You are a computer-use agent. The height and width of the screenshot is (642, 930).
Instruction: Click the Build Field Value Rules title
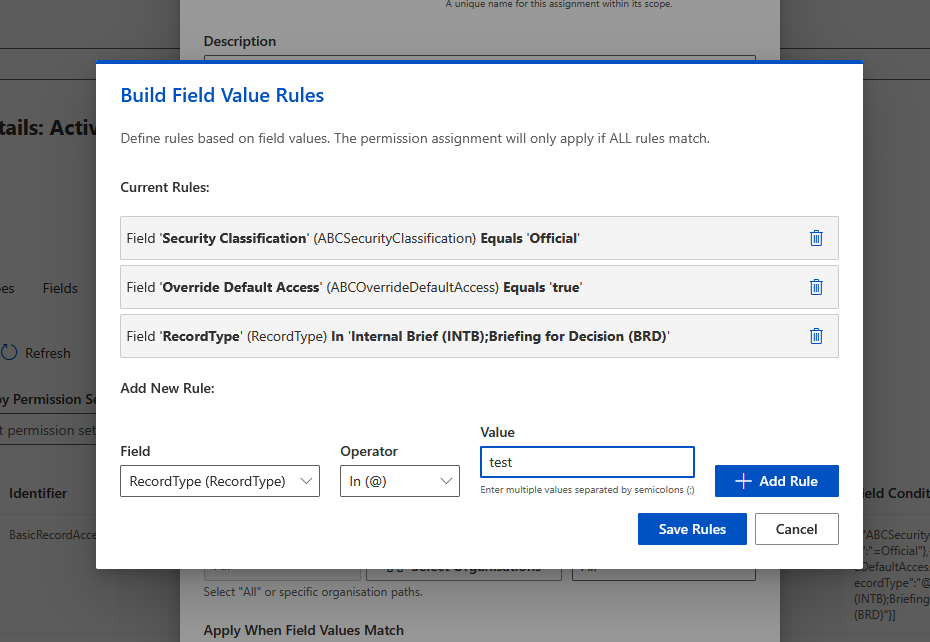222,96
